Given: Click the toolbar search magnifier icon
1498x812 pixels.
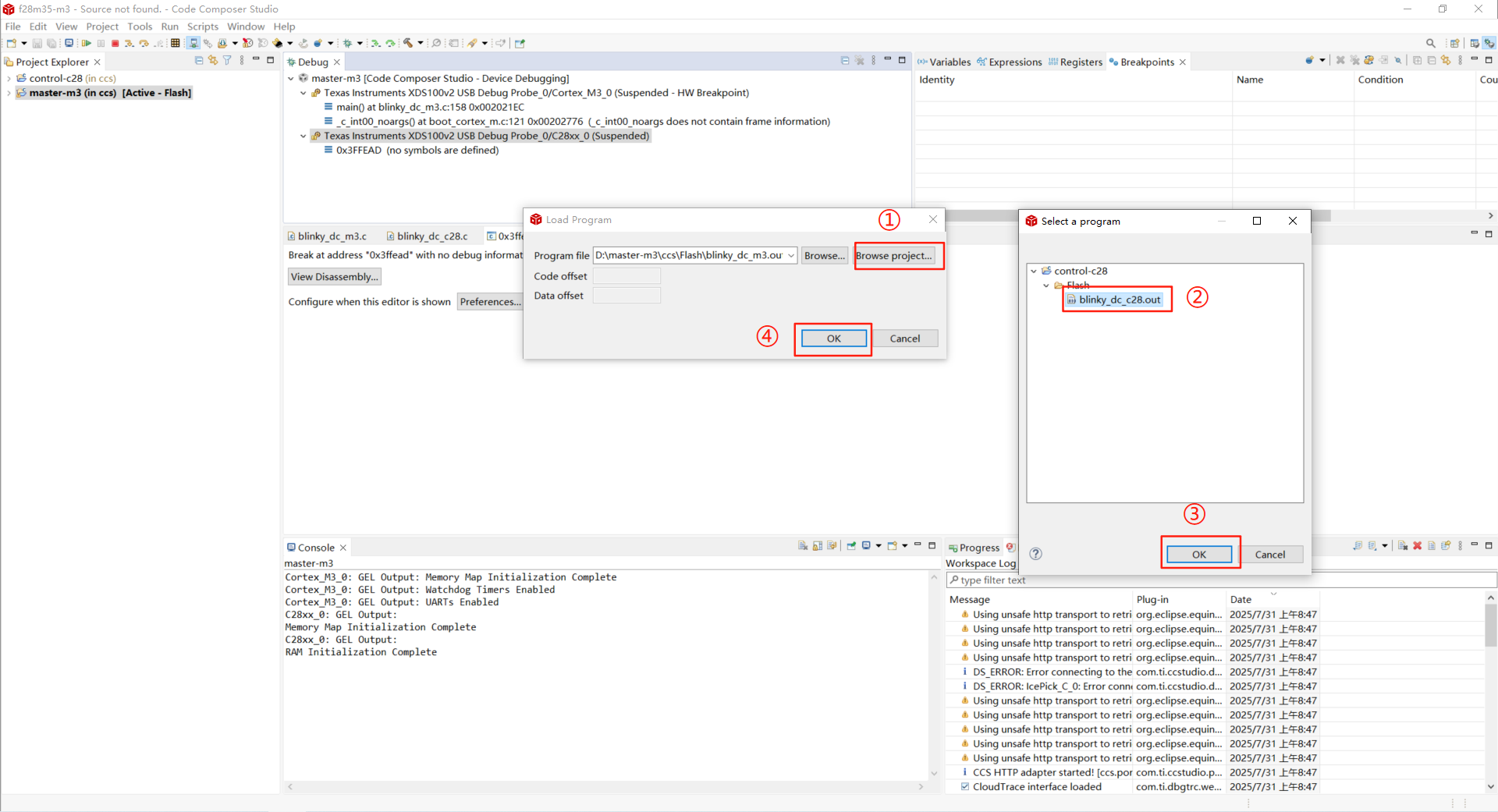Looking at the screenshot, I should 1430,44.
